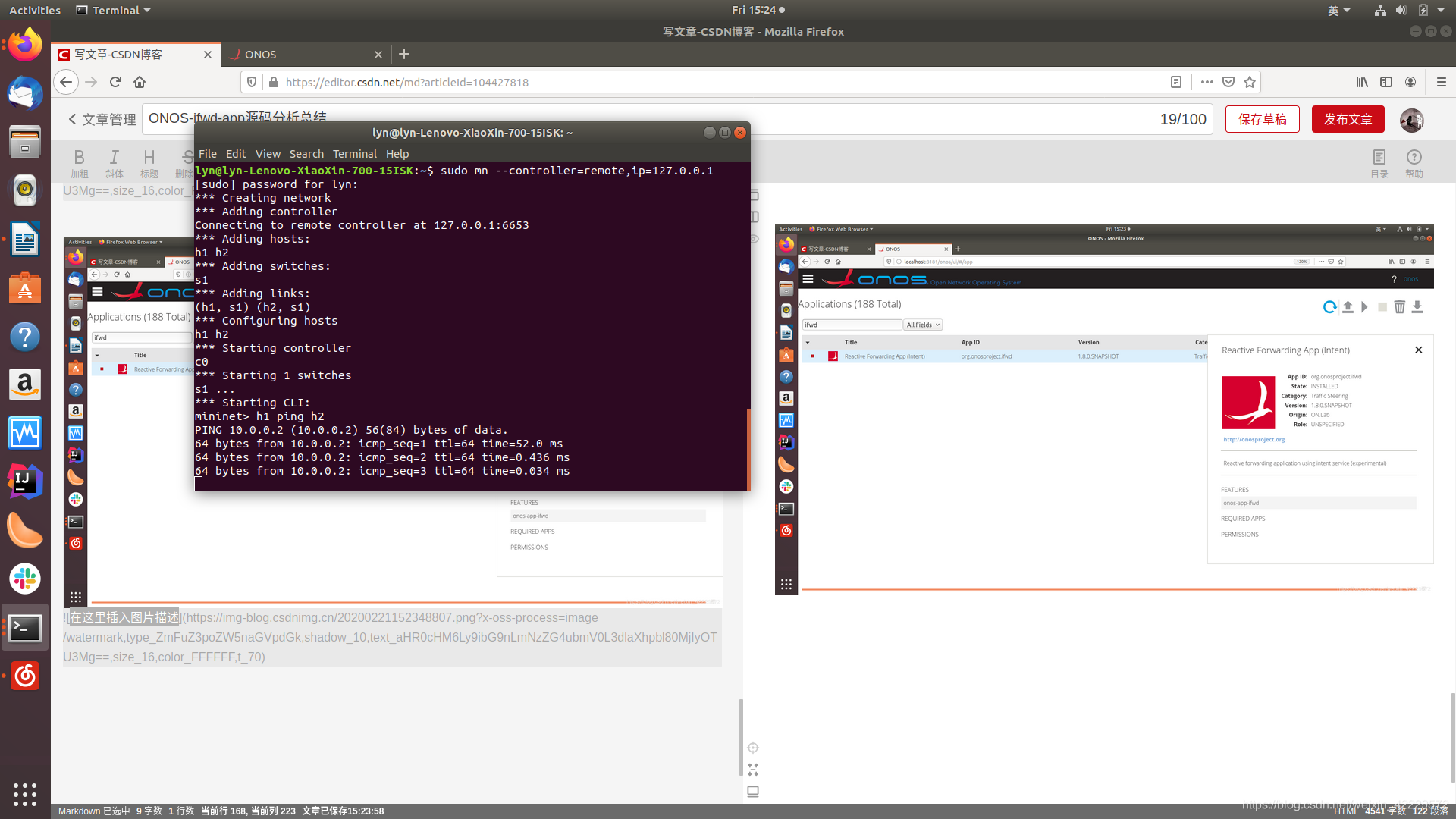Open the volume indicator in top bar
Screen dimensions: 1456x819
pyautogui.click(x=1401, y=10)
